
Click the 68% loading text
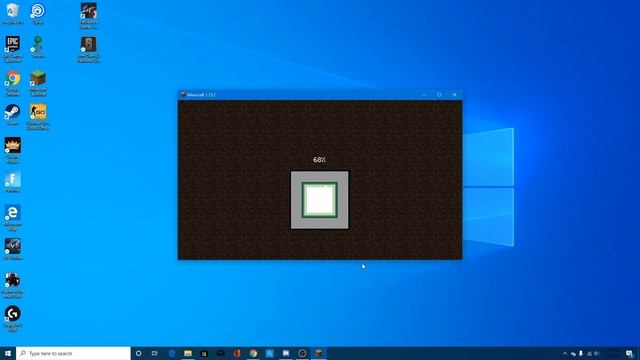tap(319, 160)
